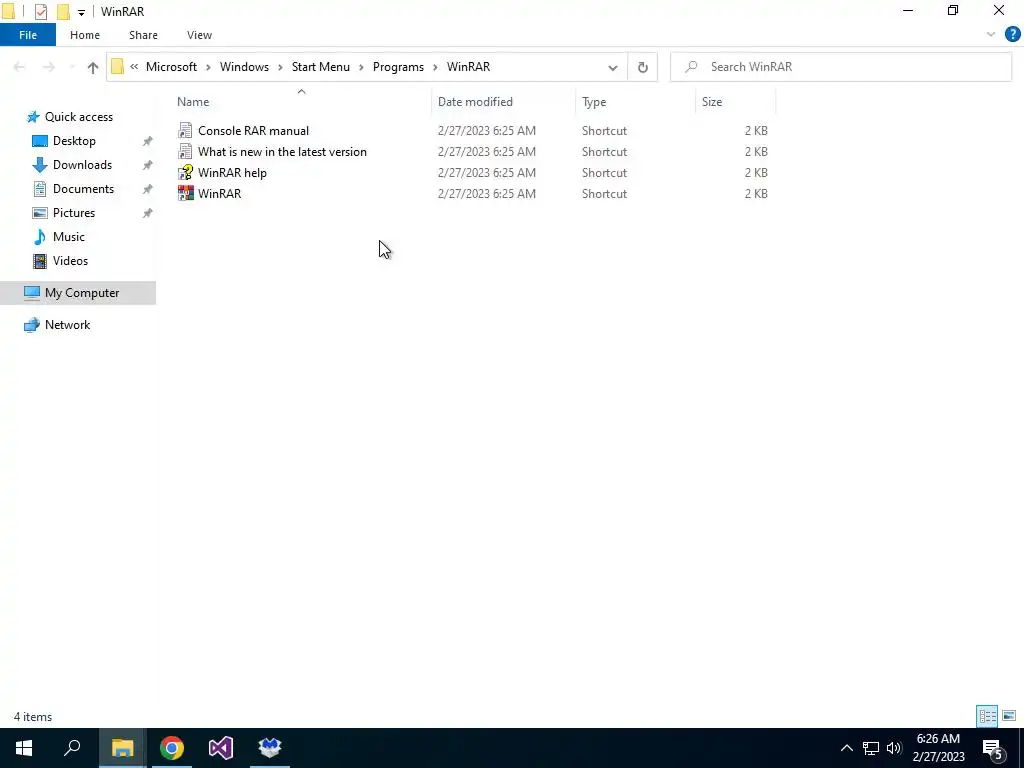1024x768 pixels.
Task: Go to Start Menu in address breadcrumb
Action: pos(321,67)
